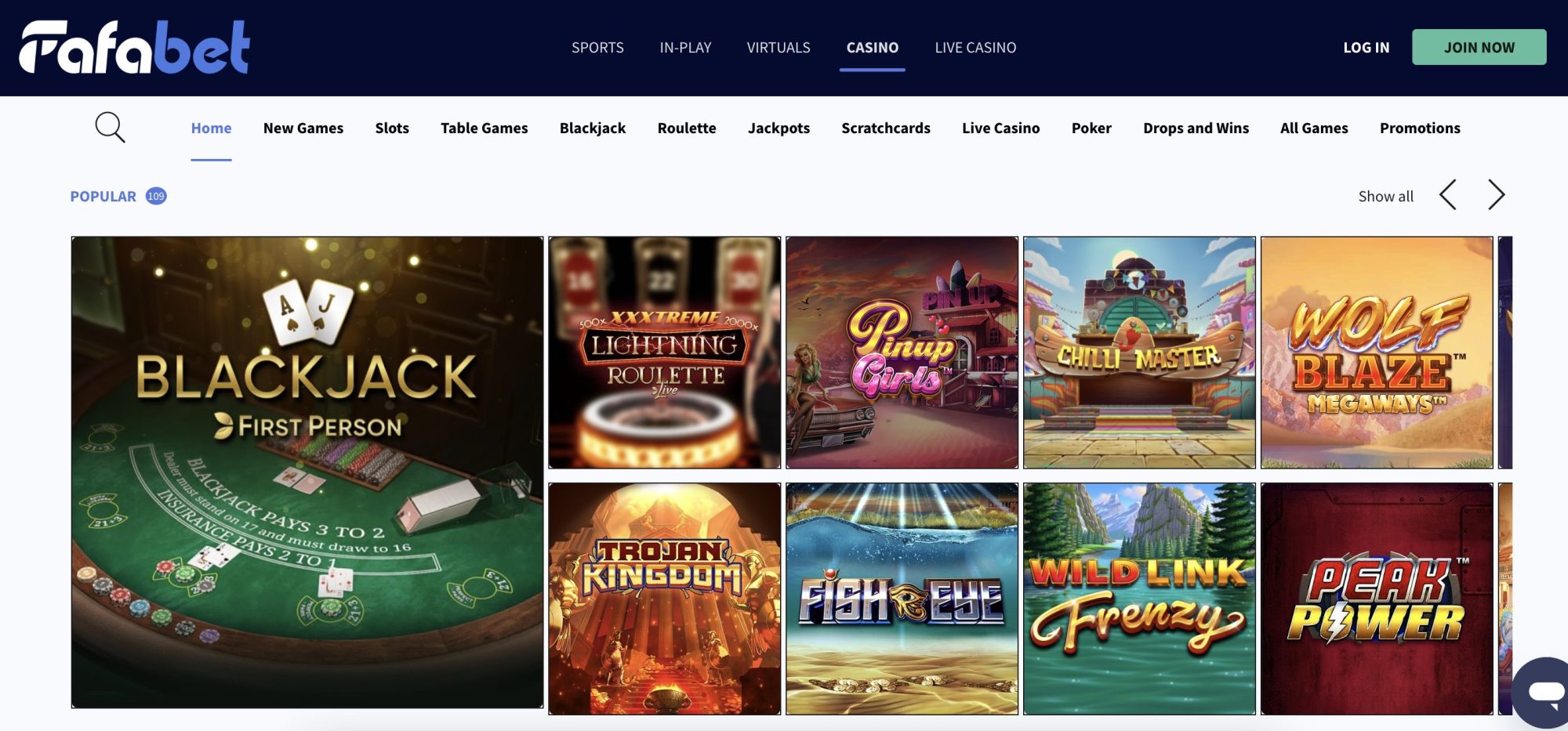Go to previous popular games arrow
The width and height of the screenshot is (1568, 731).
1448,195
